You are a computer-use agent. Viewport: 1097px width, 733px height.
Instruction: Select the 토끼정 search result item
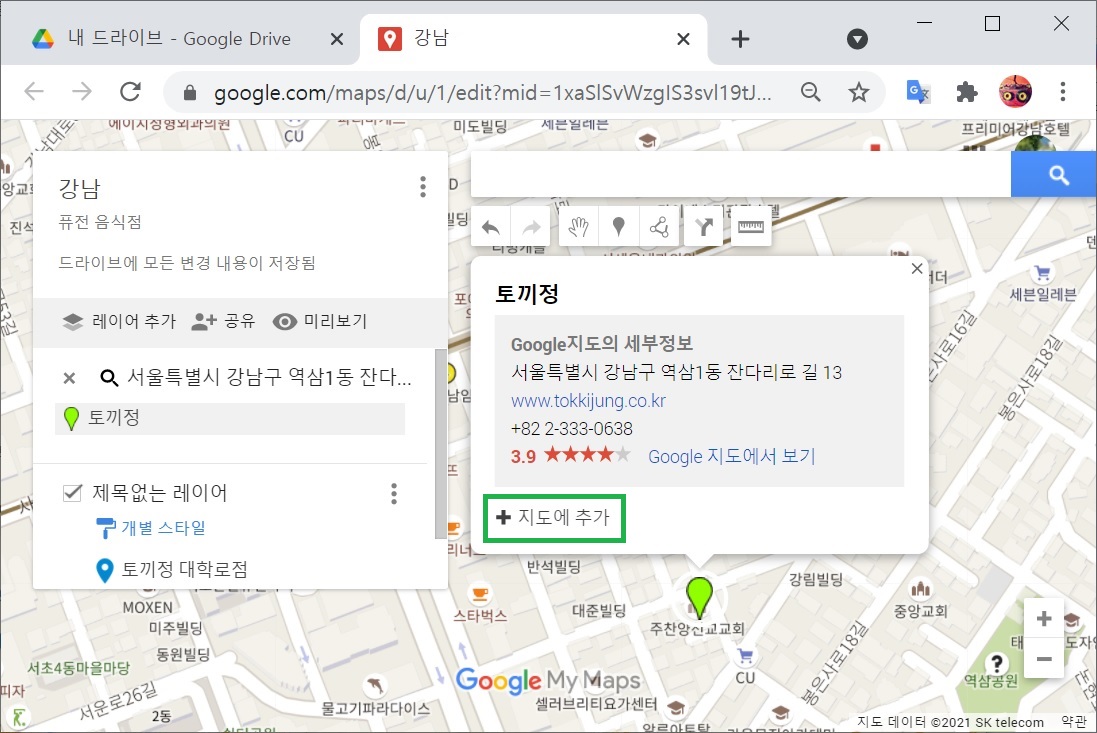229,418
